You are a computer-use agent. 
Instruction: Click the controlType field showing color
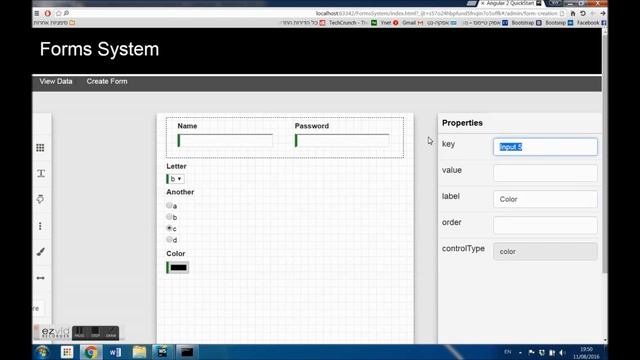pyautogui.click(x=545, y=251)
